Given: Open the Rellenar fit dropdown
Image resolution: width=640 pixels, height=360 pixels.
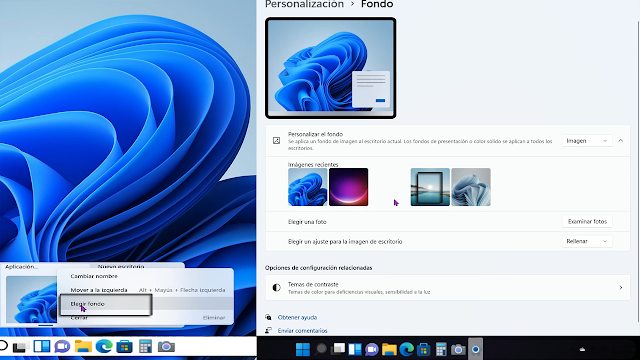Looking at the screenshot, I should coord(587,241).
